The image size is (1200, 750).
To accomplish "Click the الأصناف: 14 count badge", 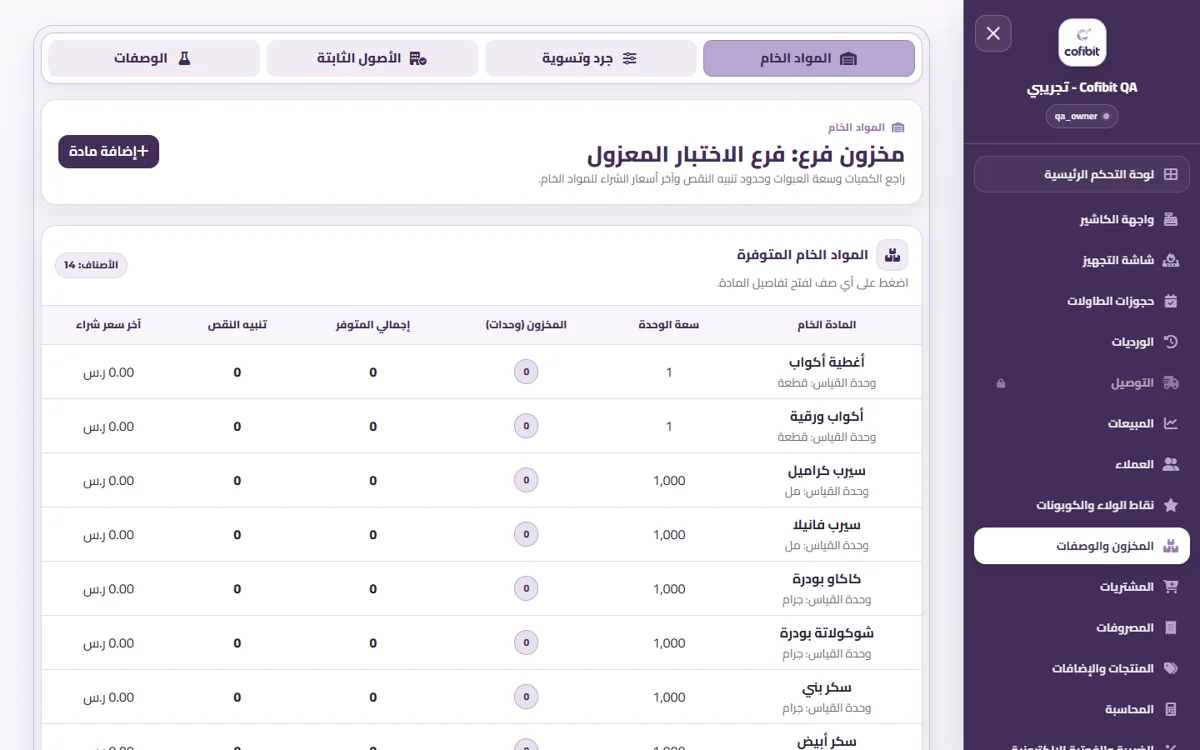I will point(91,265).
